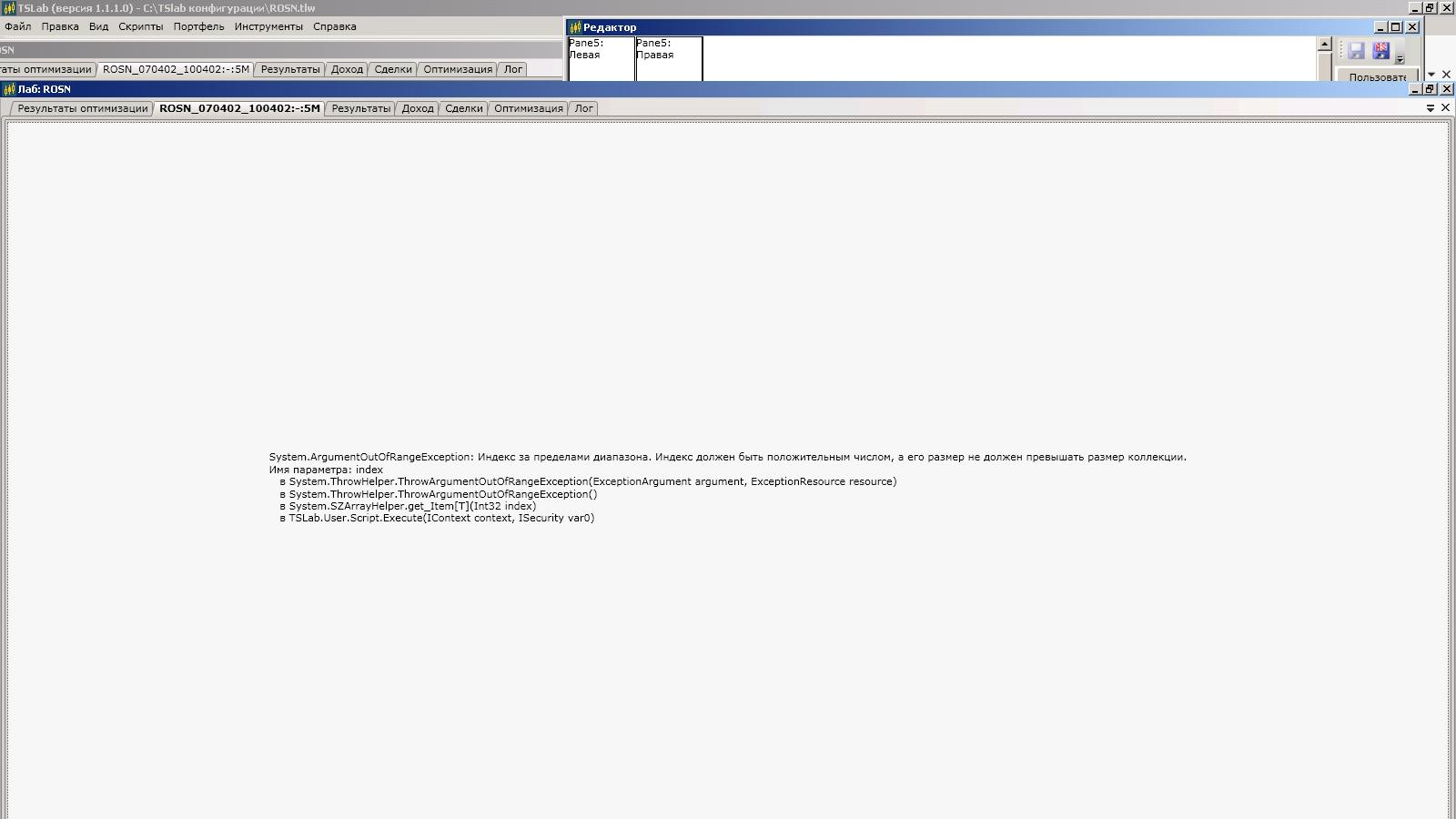The height and width of the screenshot is (819, 1456).
Task: Select the Pane5: Левая cell in Редактор
Action: tap(602, 58)
